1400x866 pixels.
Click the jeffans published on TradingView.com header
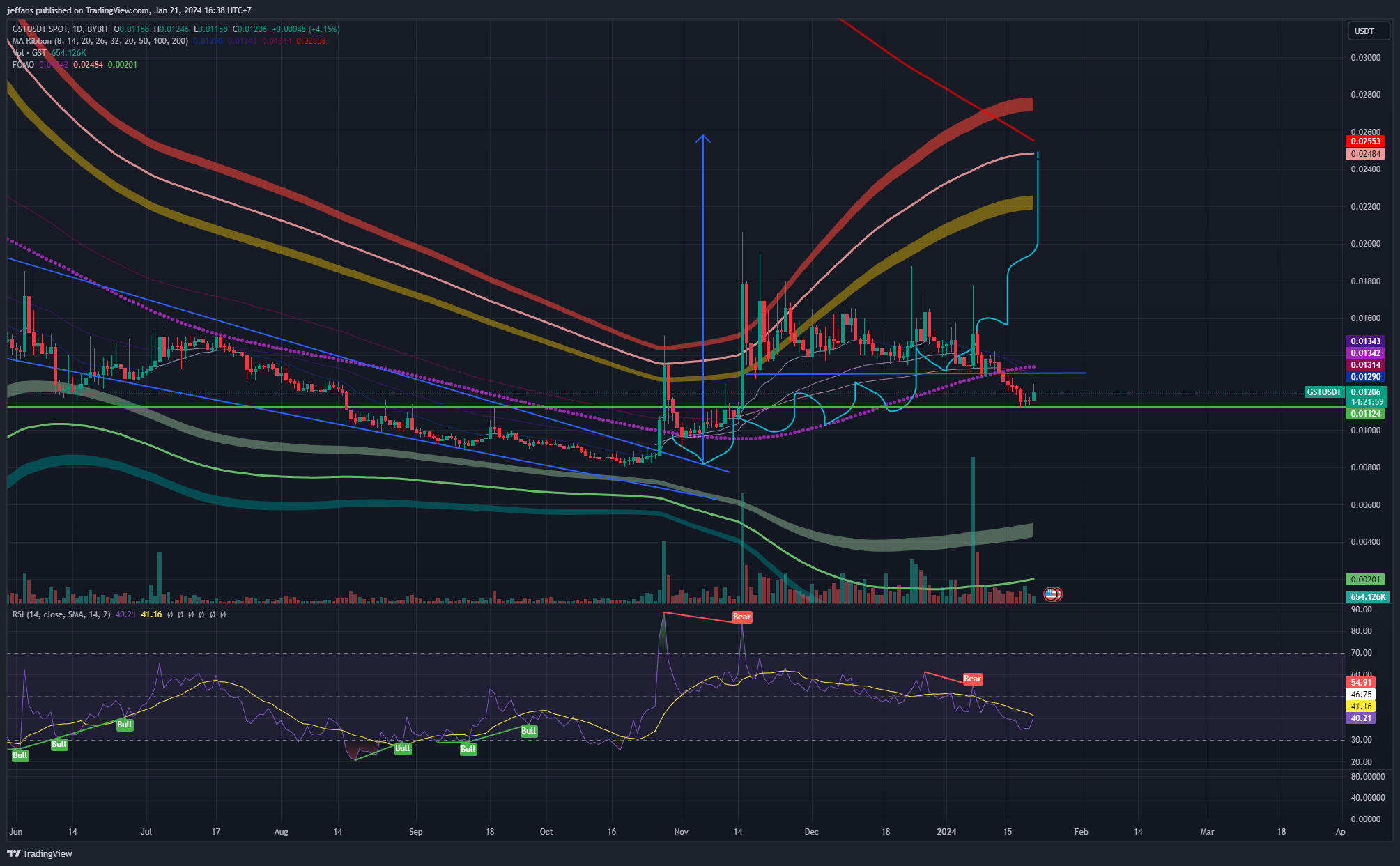130,10
